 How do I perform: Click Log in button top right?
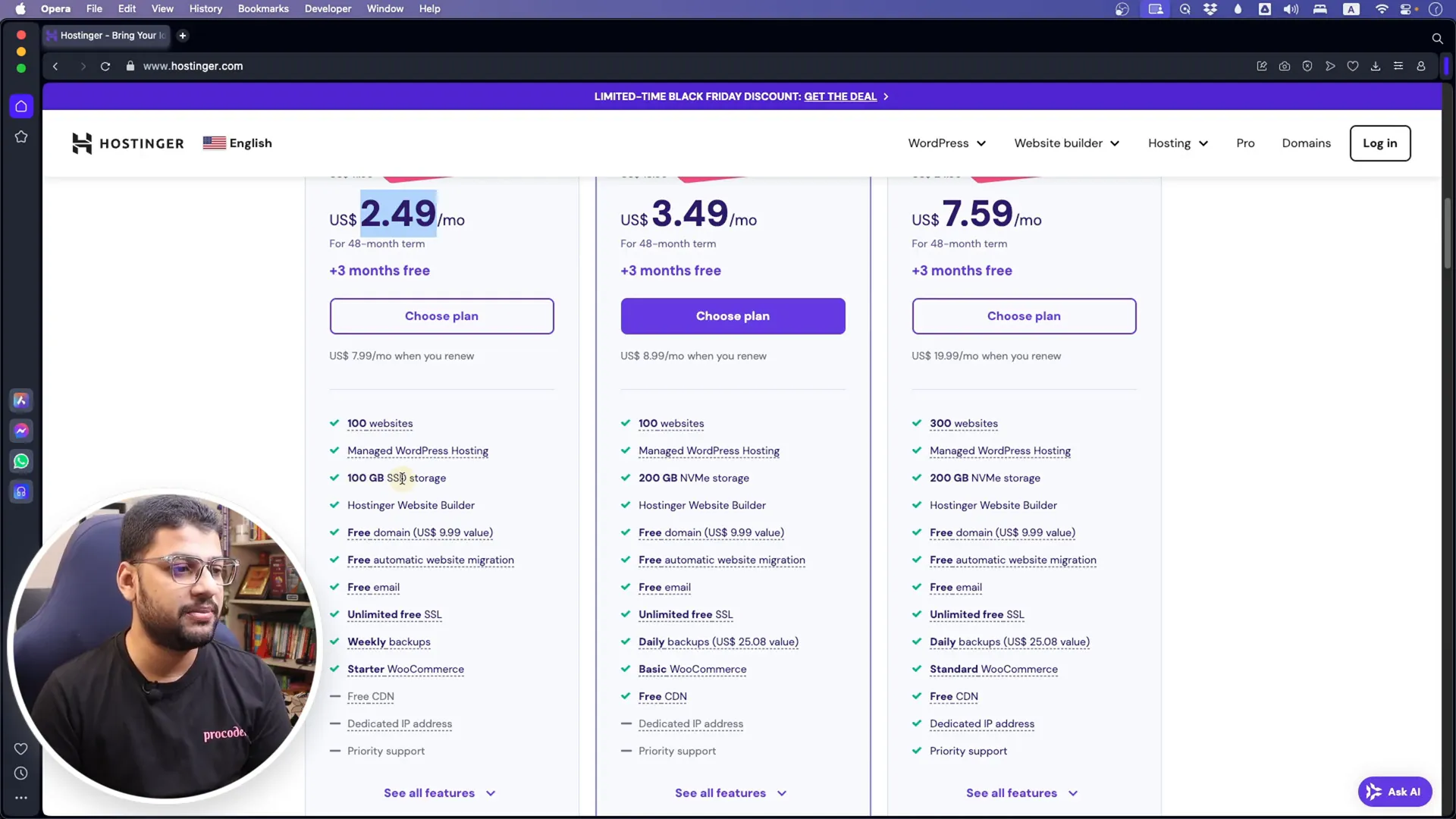[x=1380, y=143]
